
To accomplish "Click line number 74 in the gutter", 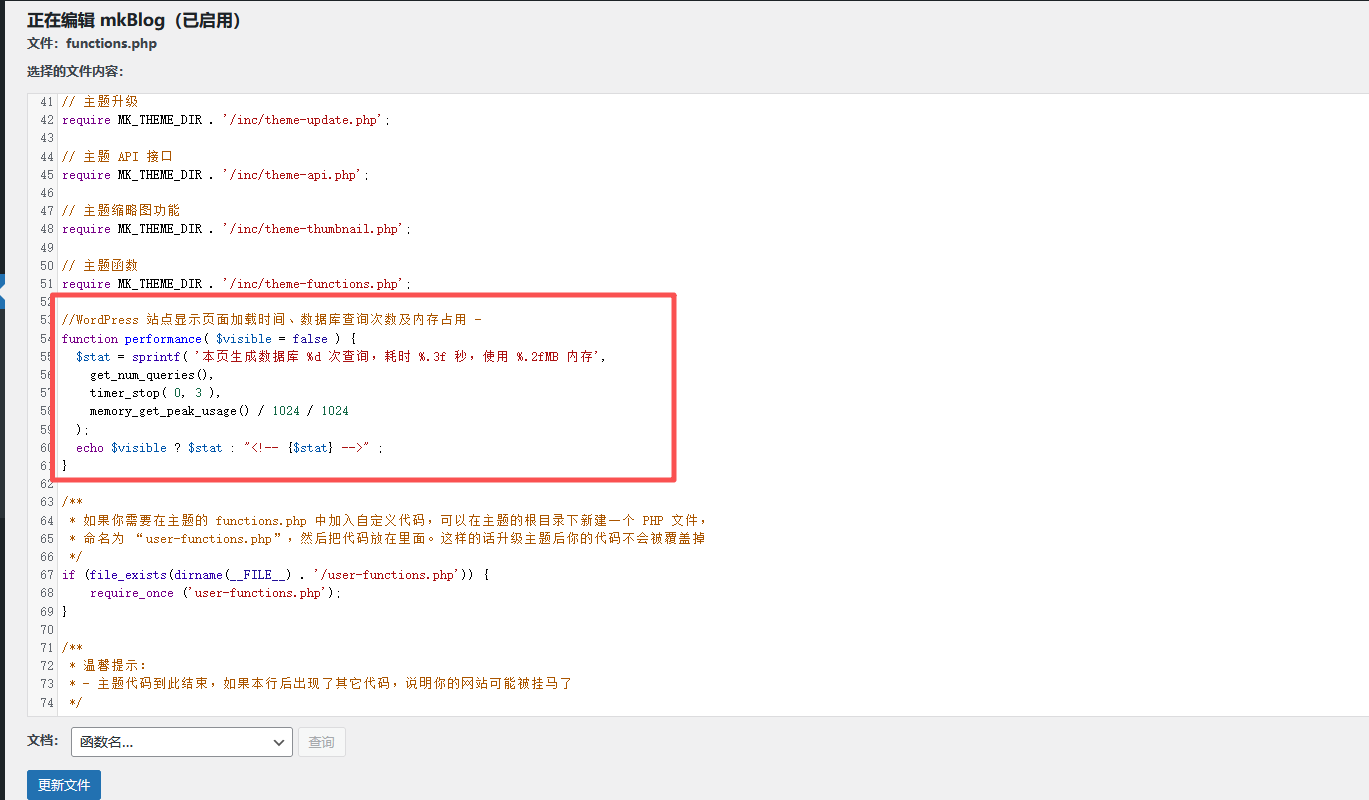I will (46, 703).
